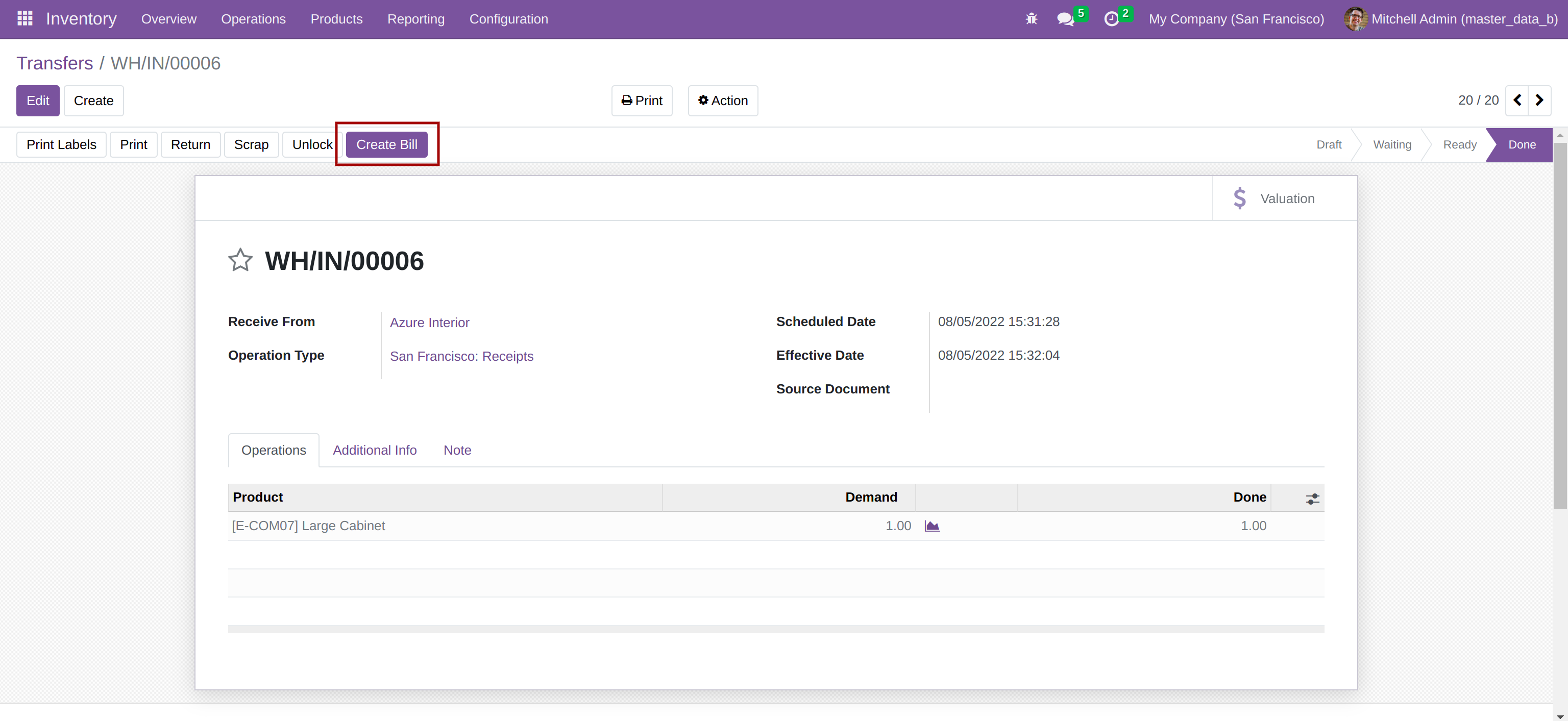Click the Create Bill button

(x=386, y=145)
